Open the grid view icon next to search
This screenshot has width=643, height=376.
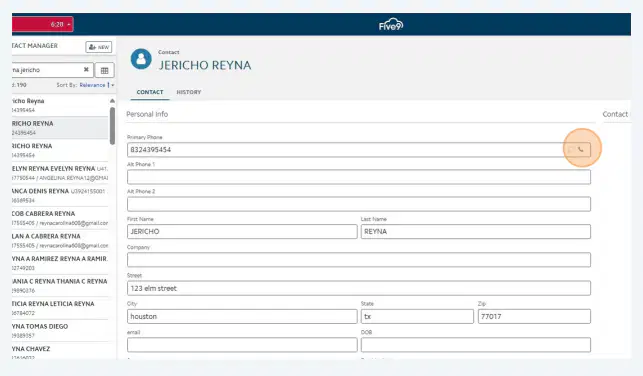pyautogui.click(x=105, y=70)
